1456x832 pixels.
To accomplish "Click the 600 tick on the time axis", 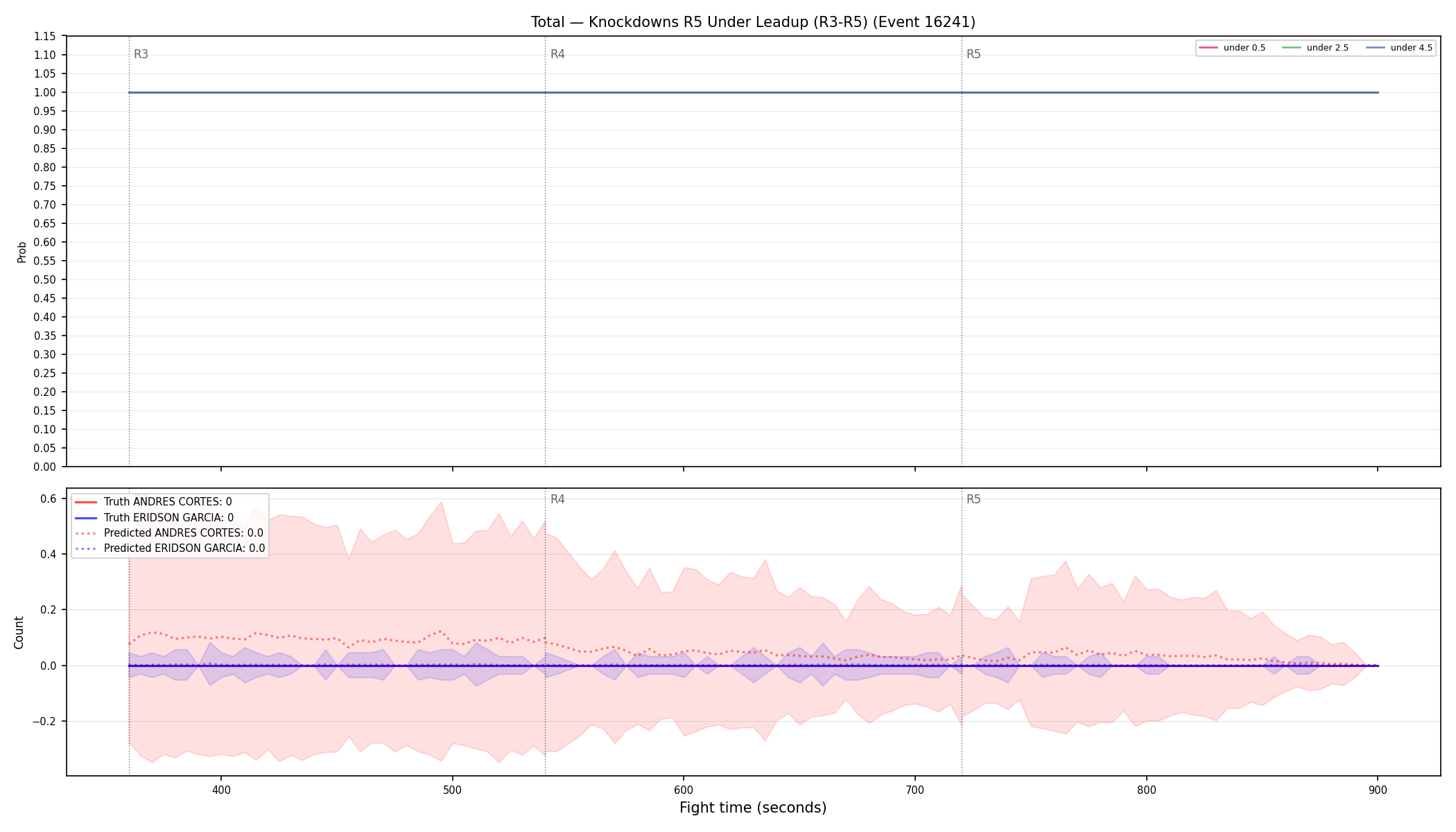I will pyautogui.click(x=684, y=790).
